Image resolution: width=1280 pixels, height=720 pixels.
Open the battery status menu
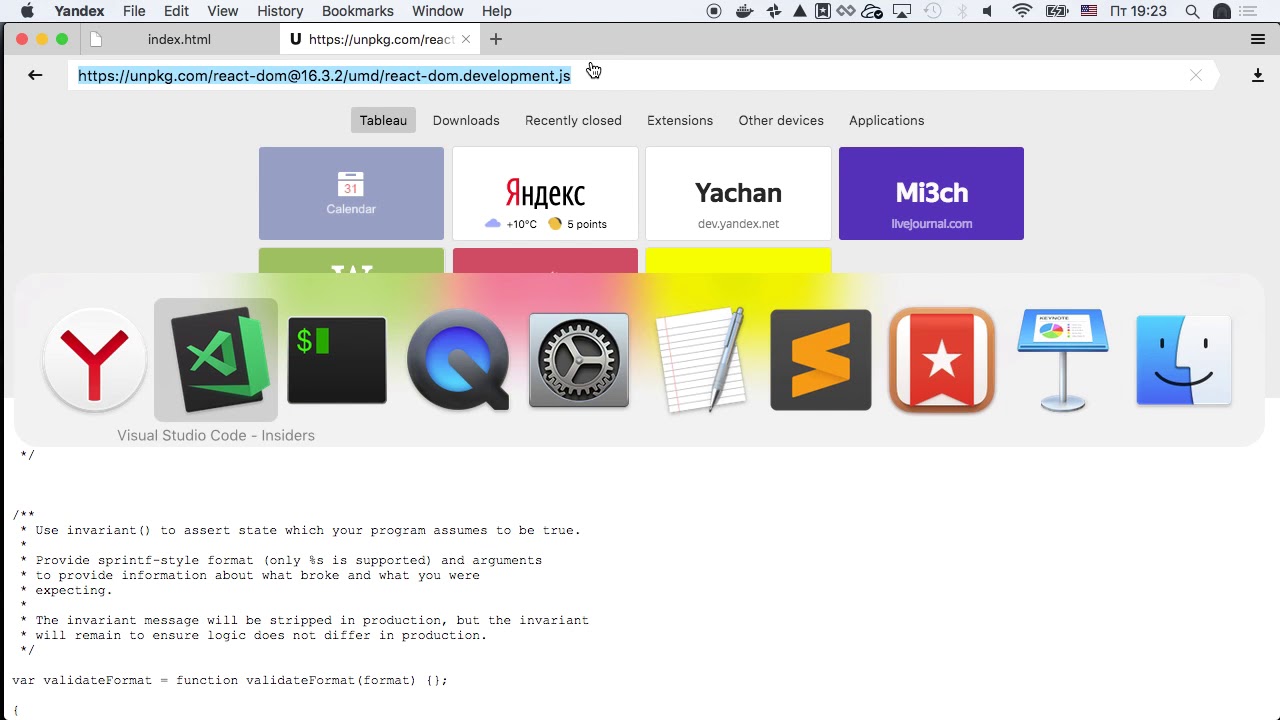pos(1057,11)
